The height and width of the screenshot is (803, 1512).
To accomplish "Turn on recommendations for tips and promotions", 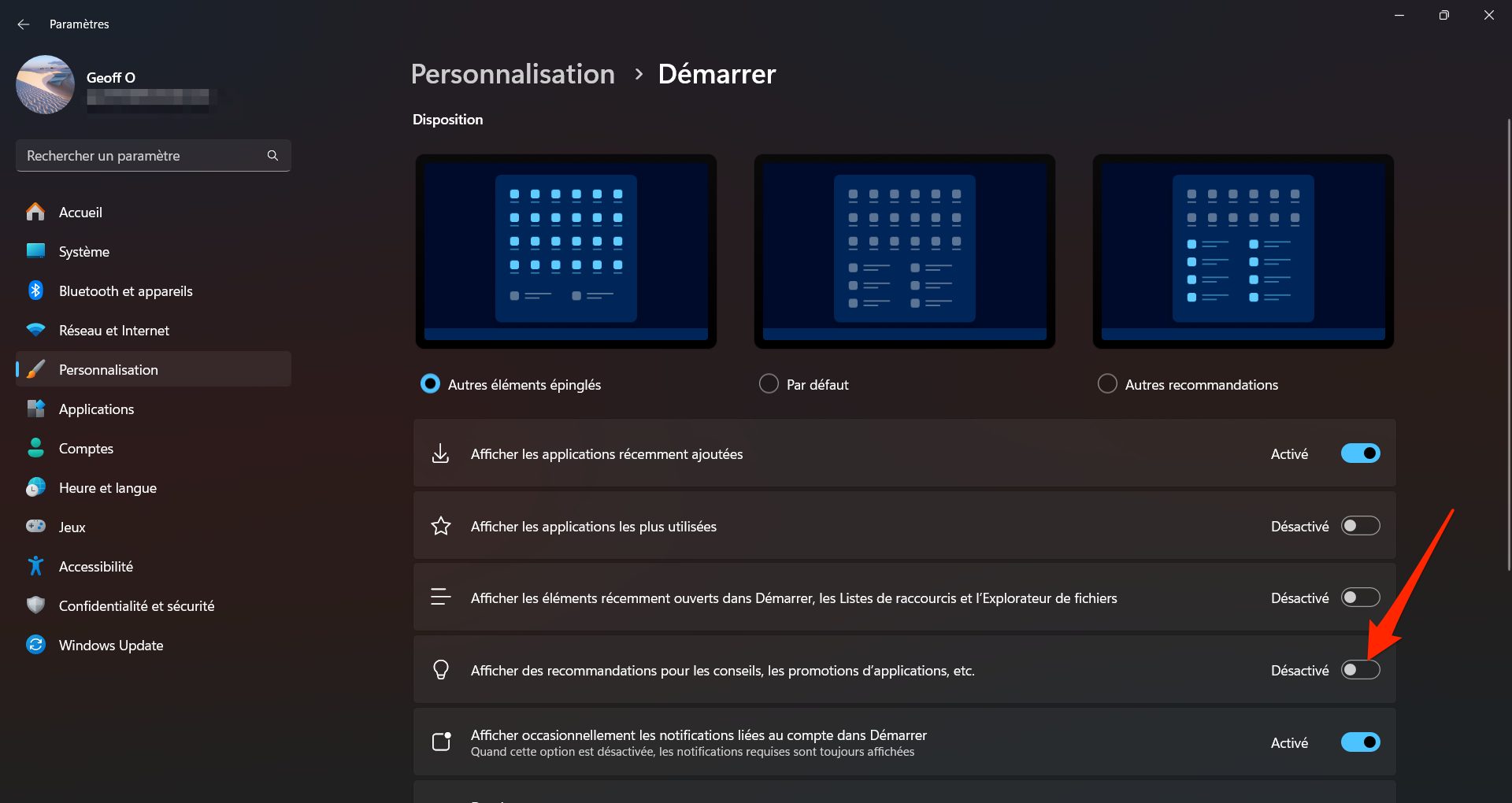I will (1360, 670).
